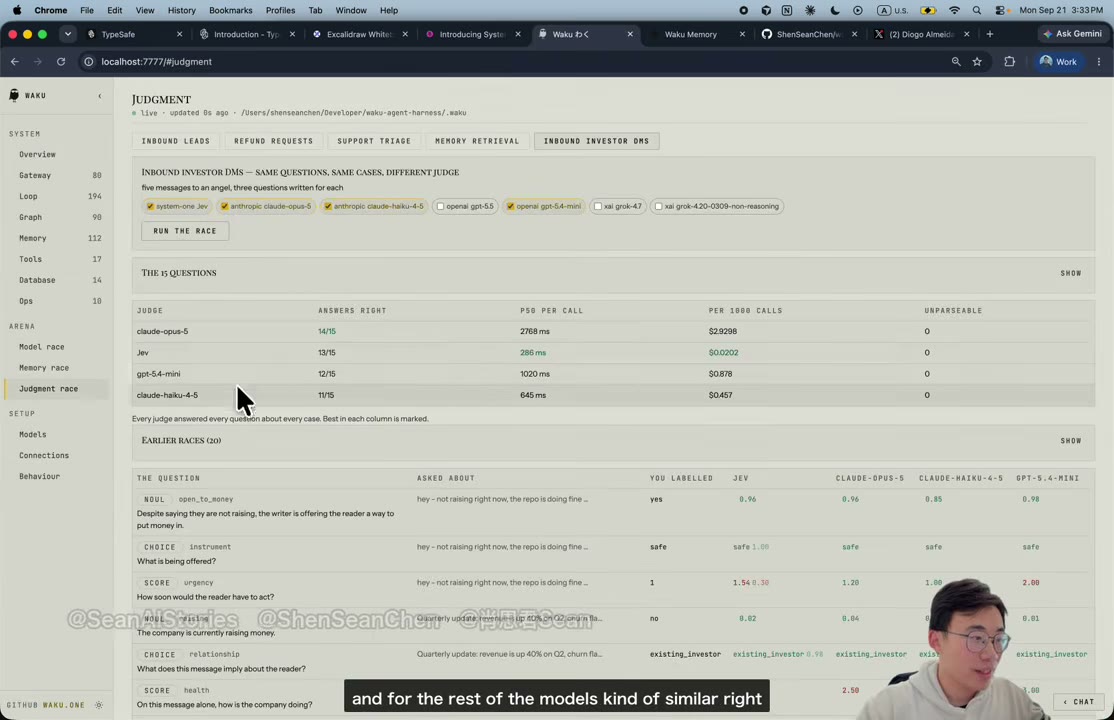Toggle openai gpt-5.4-mini checkbox
The width and height of the screenshot is (1114, 720).
click(510, 207)
